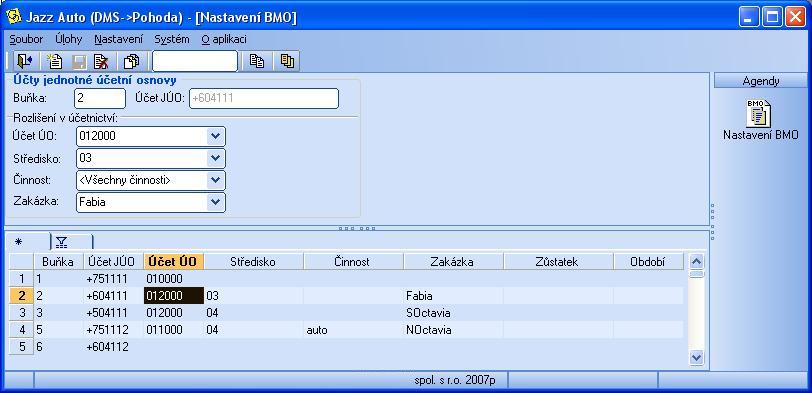Click the copy record icon left of toolbar field
The image size is (812, 393).
(131, 62)
